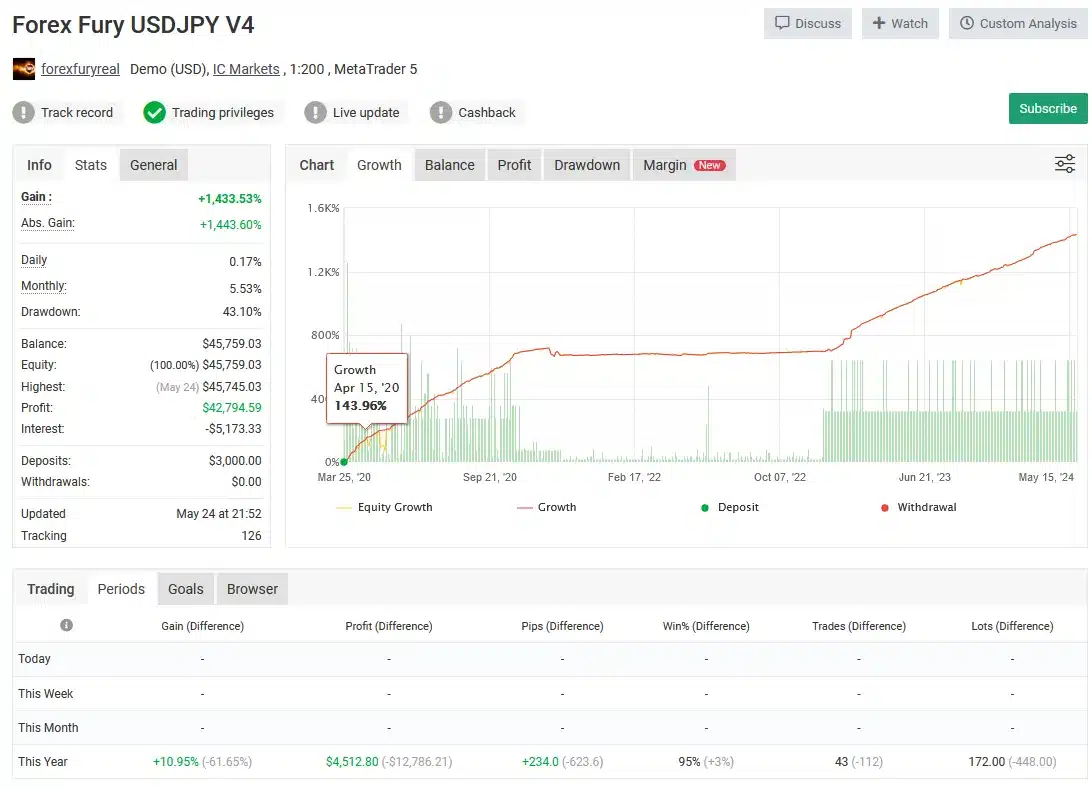The height and width of the screenshot is (790, 1092).
Task: Click the Watch button
Action: 900,23
